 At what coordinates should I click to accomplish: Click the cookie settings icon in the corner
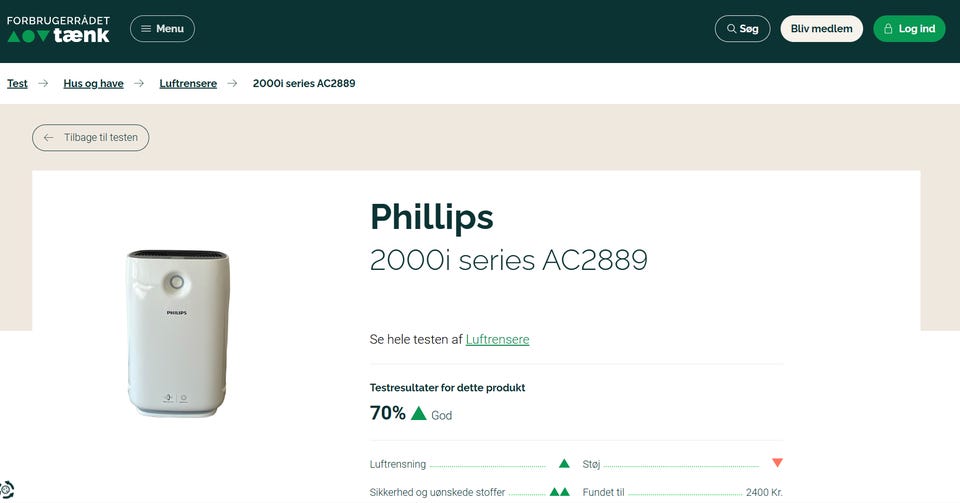pyautogui.click(x=7, y=490)
